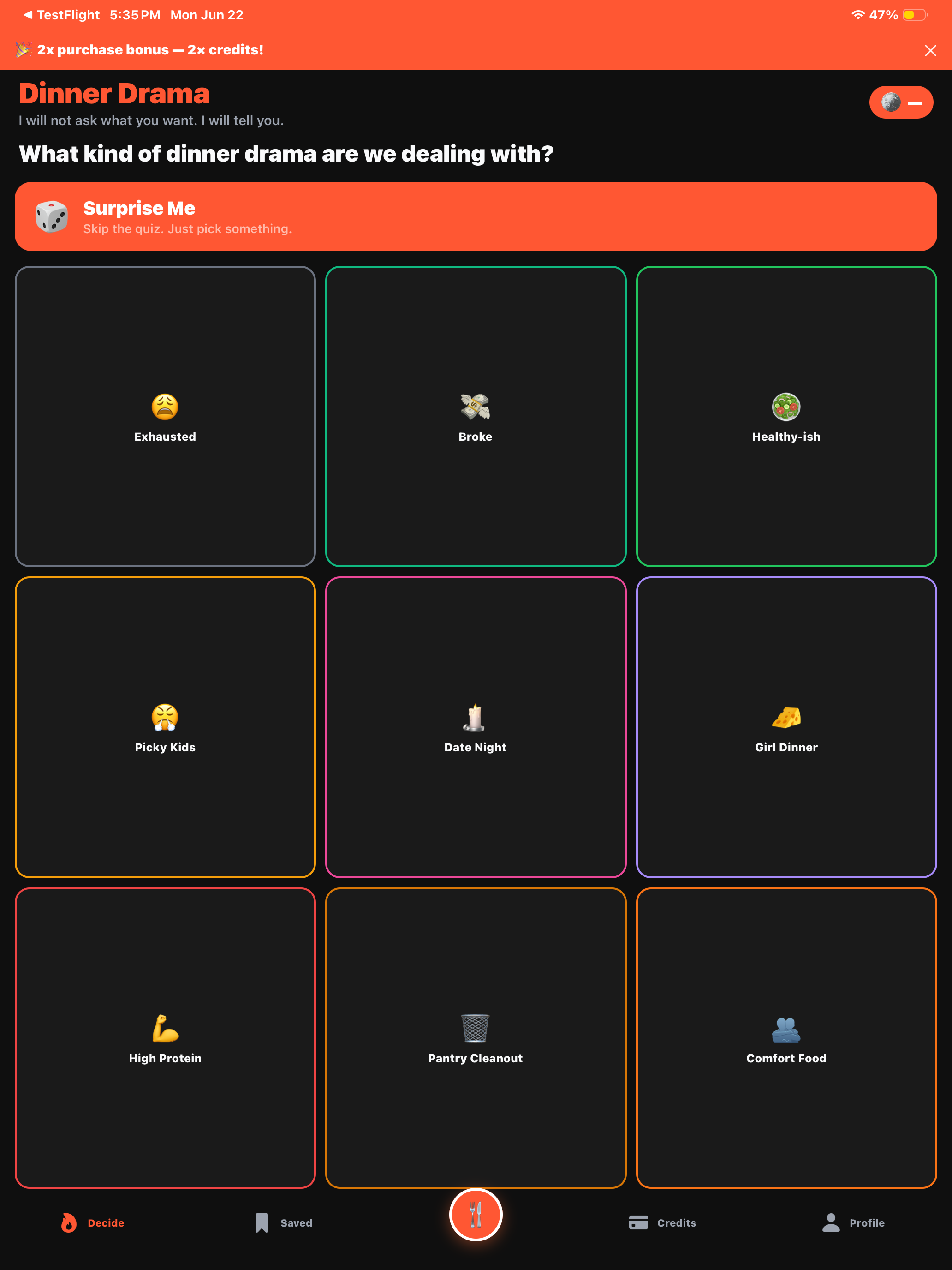Tap 'I will not ask what you want' subtitle

151,120
